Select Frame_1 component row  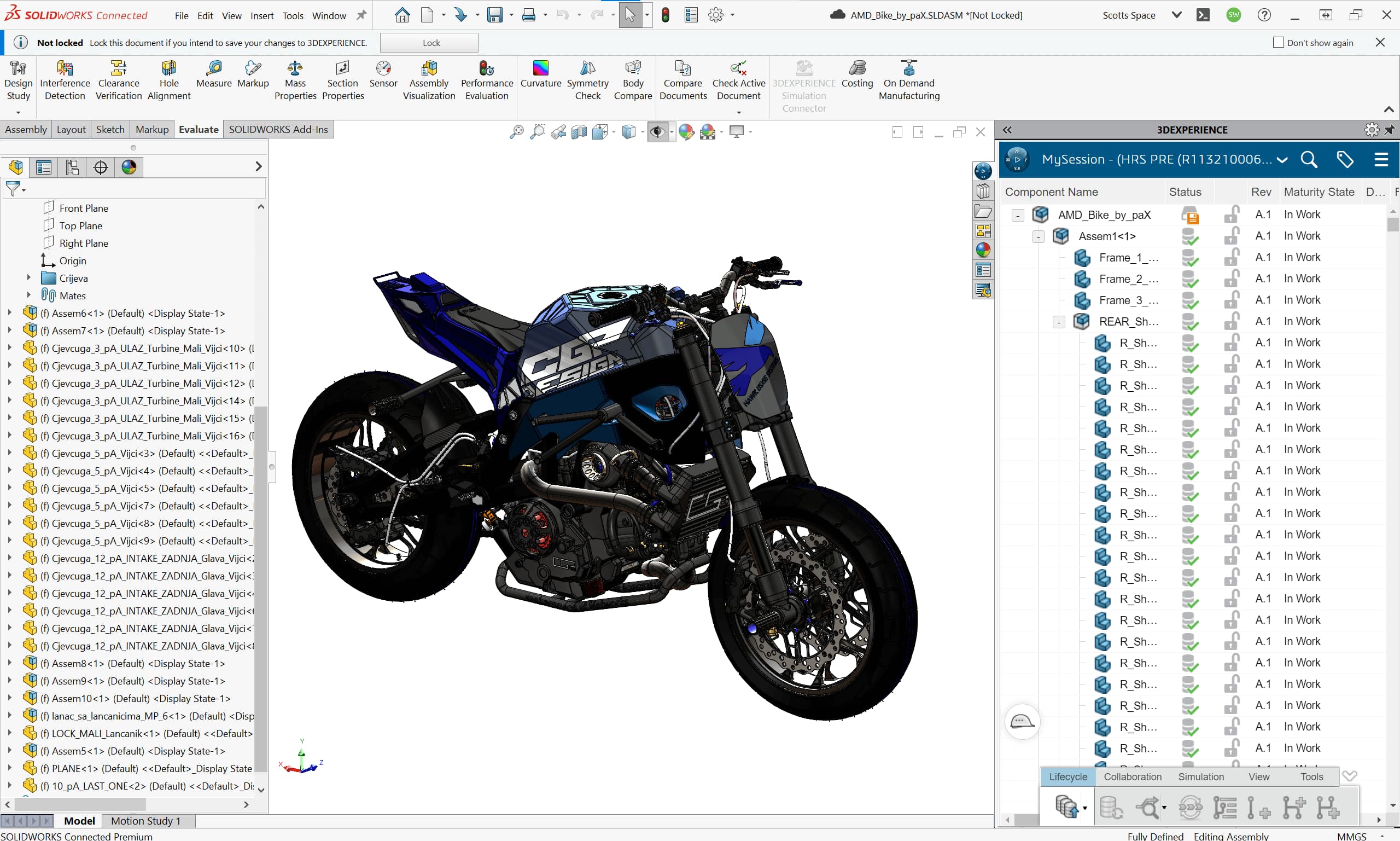coord(1128,258)
